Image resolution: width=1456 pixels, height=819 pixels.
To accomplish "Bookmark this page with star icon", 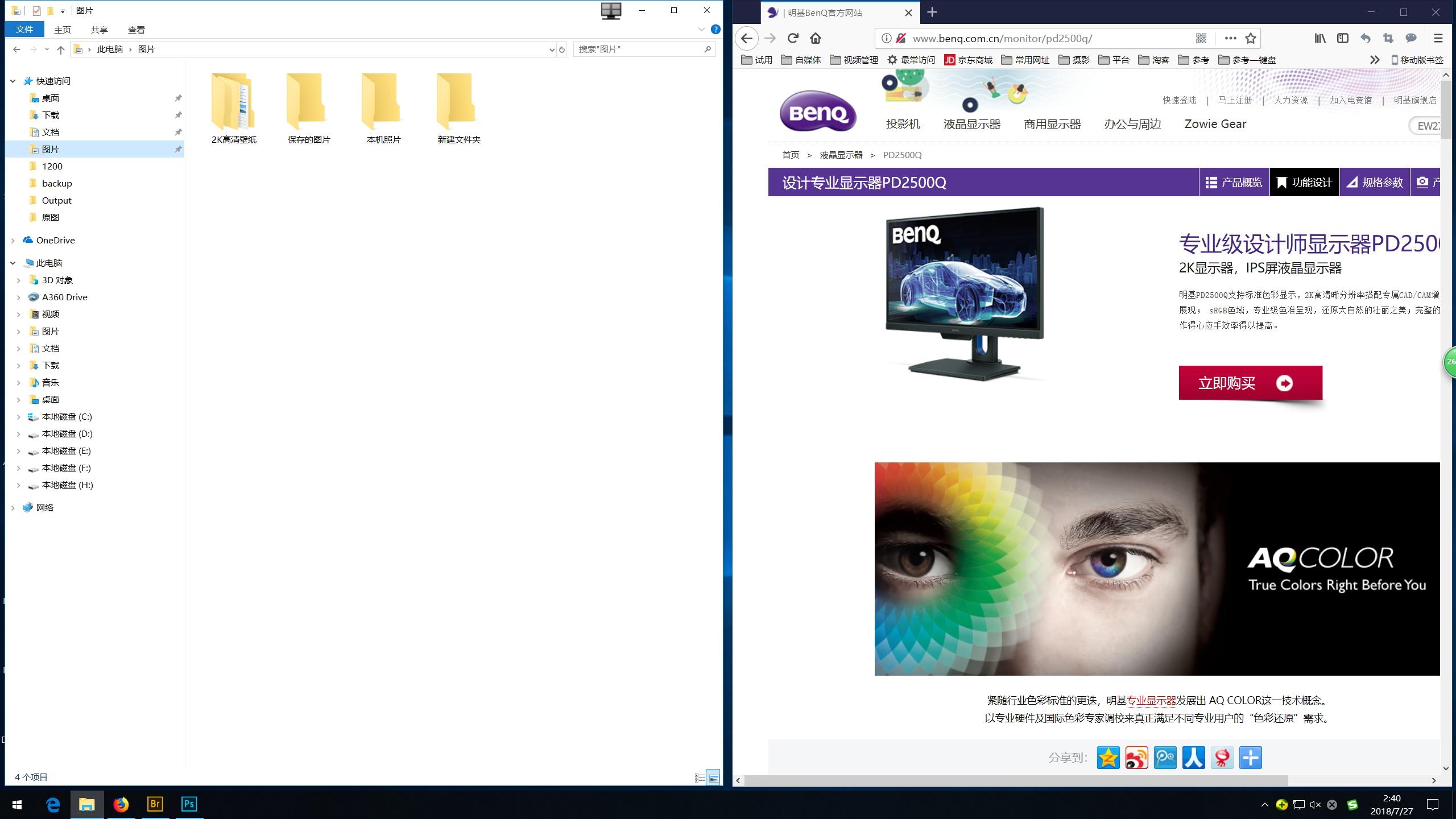I will tap(1250, 38).
